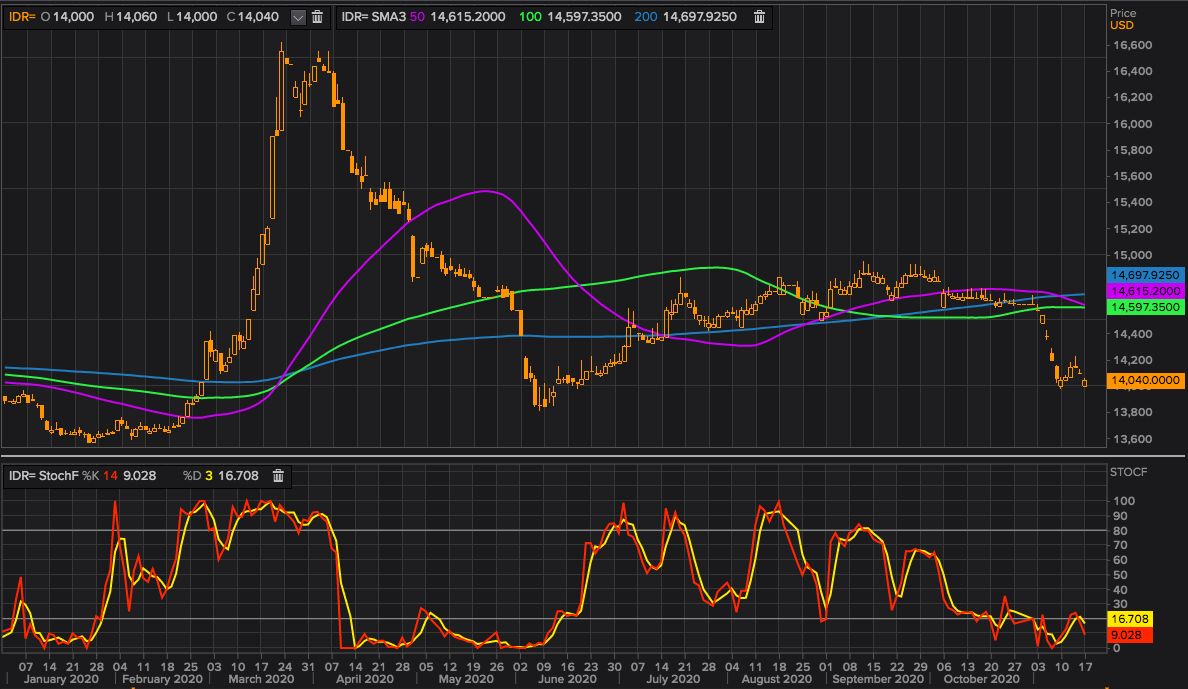Click the yellow 16.708 %D value tag
This screenshot has height=689, width=1188.
(1130, 619)
